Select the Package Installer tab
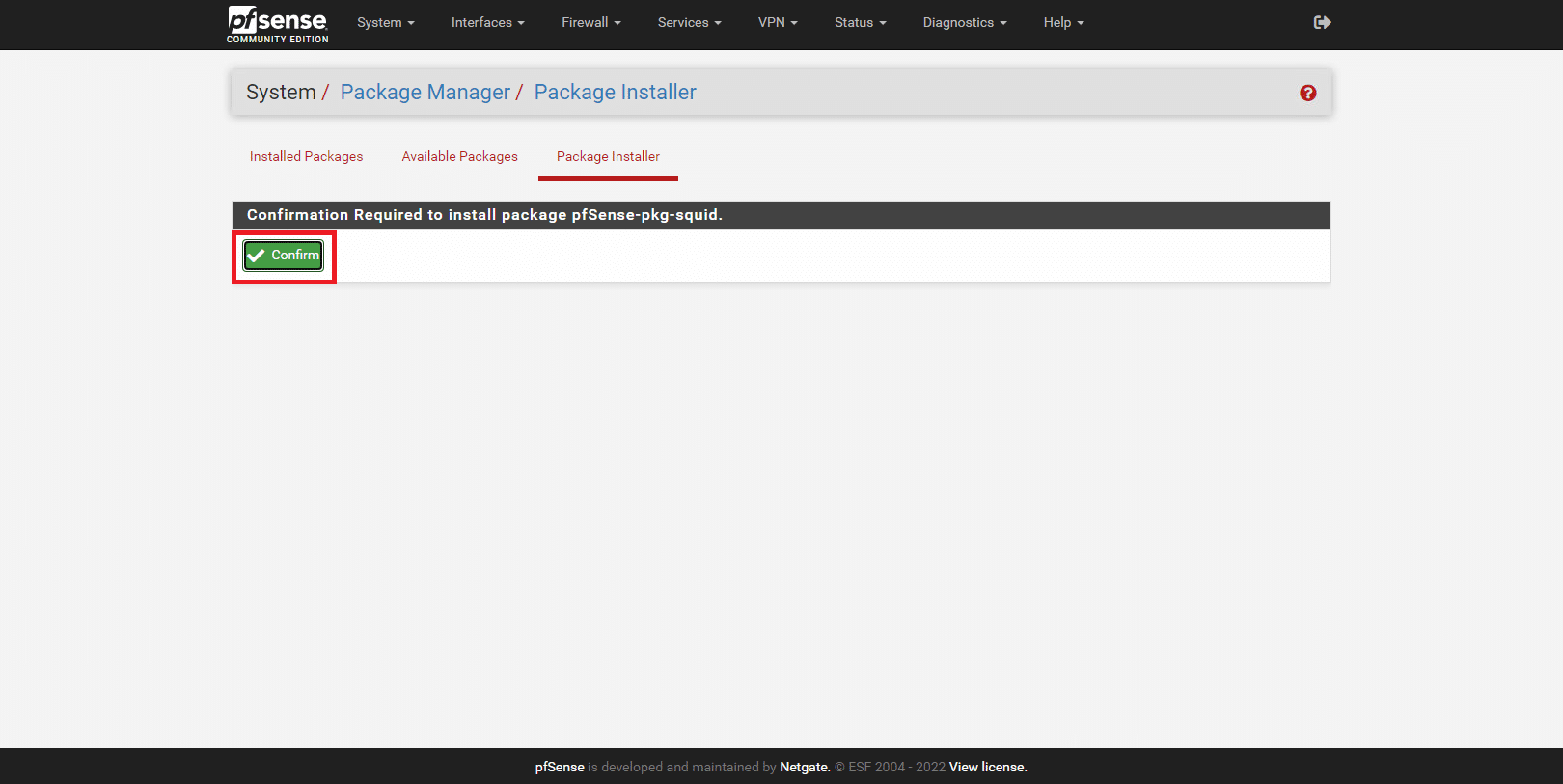Image resolution: width=1563 pixels, height=784 pixels. click(608, 156)
